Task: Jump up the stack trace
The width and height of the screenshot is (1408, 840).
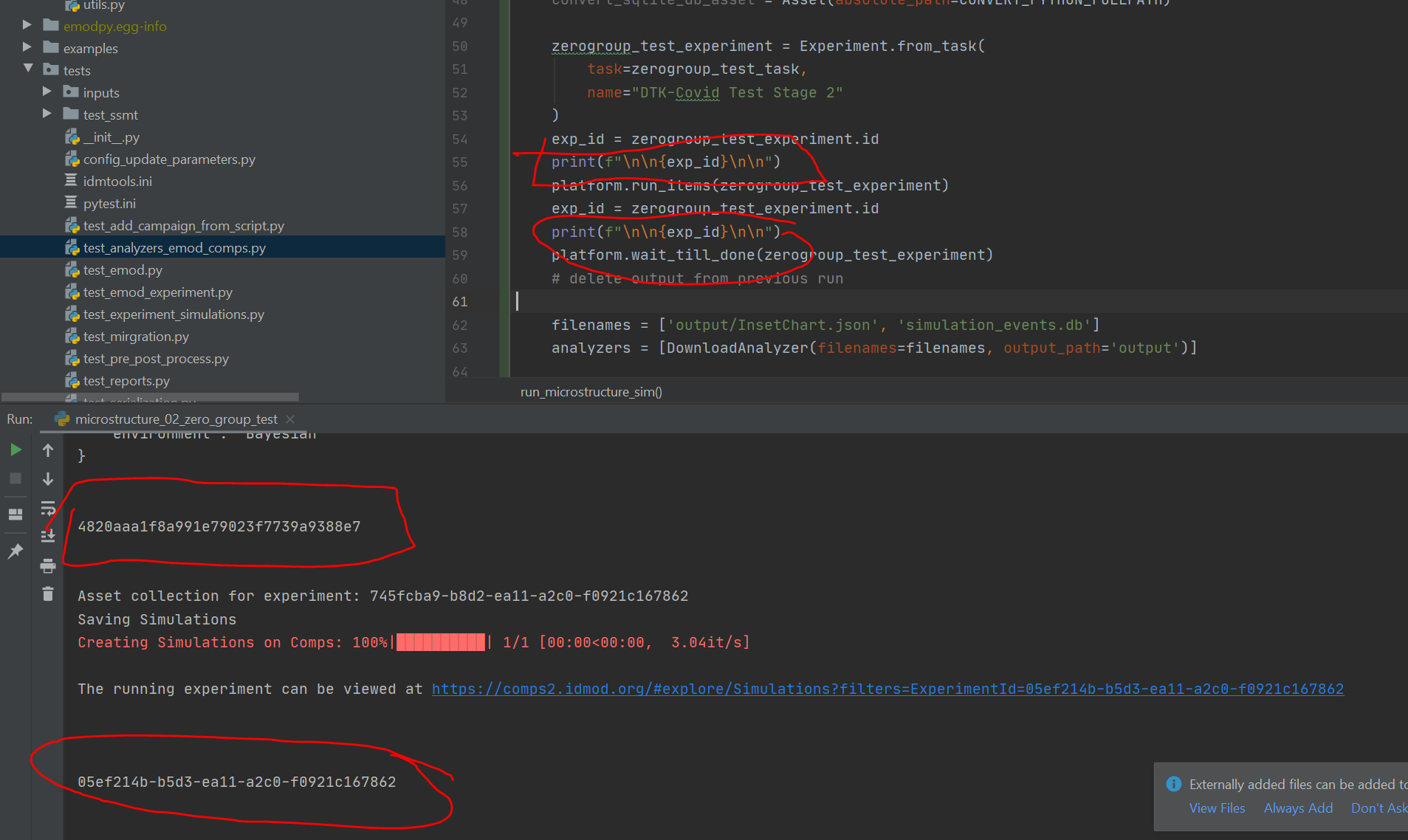Action: [x=47, y=450]
